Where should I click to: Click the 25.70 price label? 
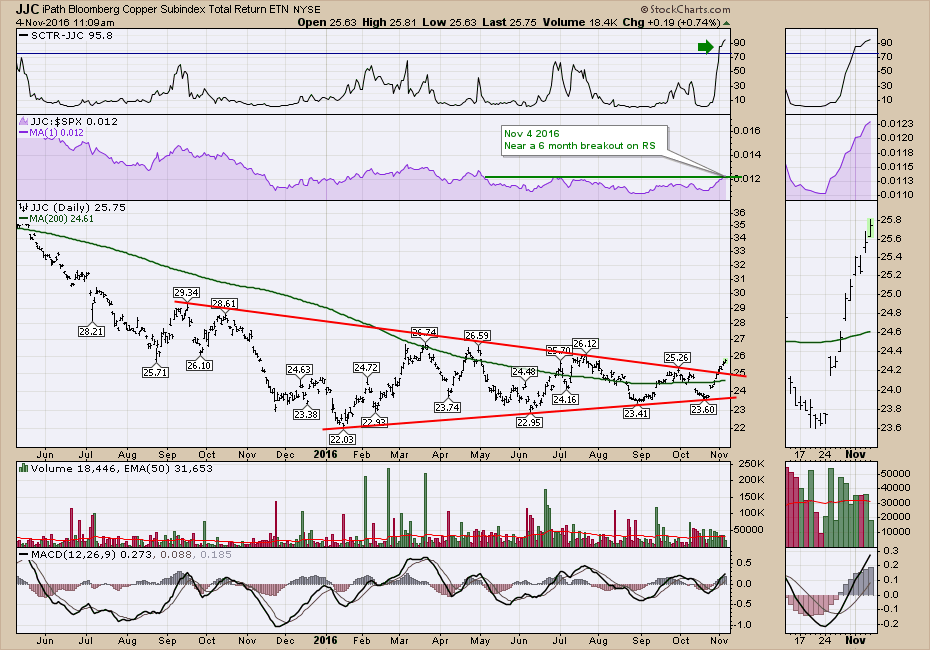click(x=558, y=351)
